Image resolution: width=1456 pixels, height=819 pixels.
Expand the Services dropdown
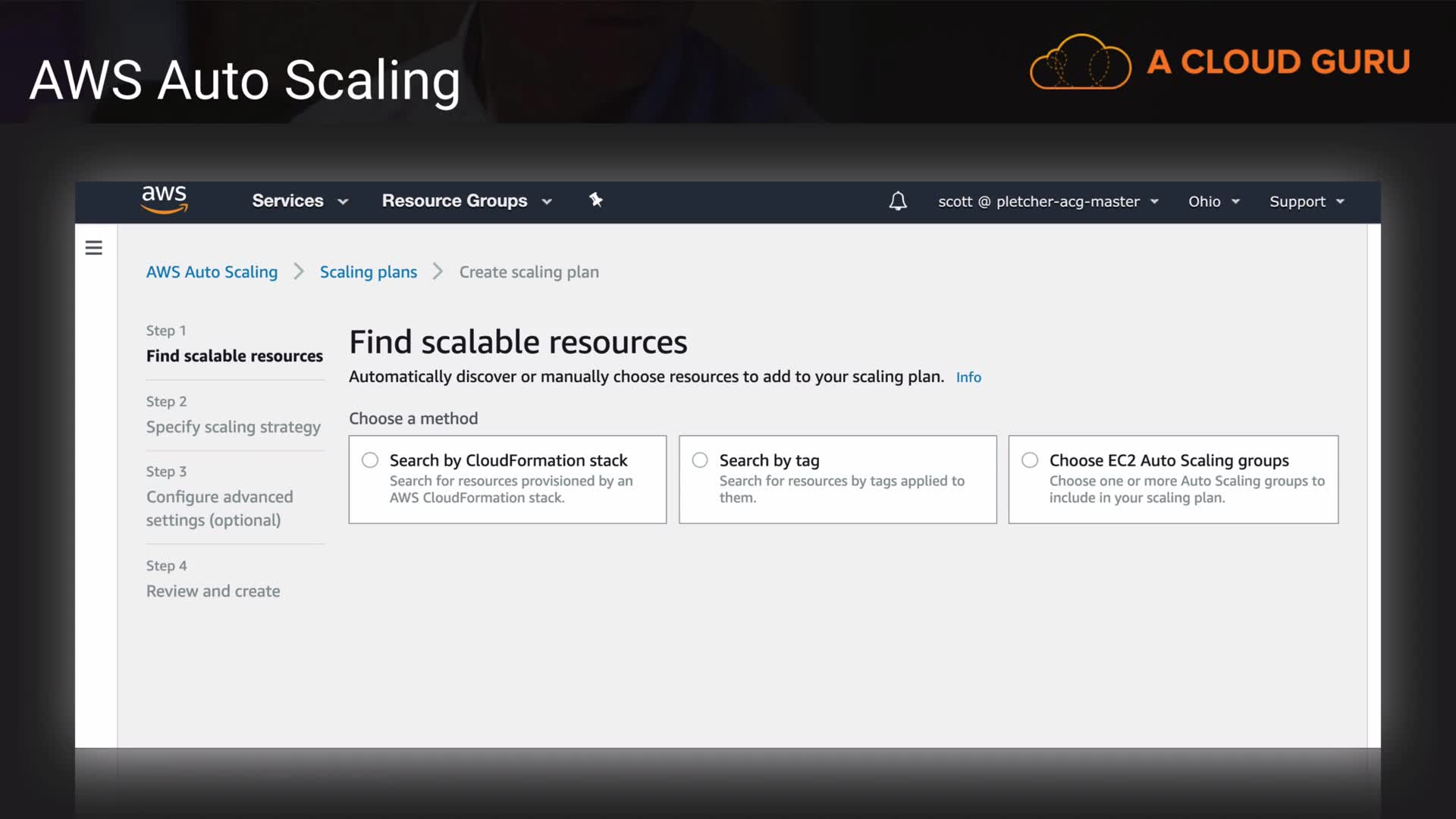pyautogui.click(x=300, y=201)
